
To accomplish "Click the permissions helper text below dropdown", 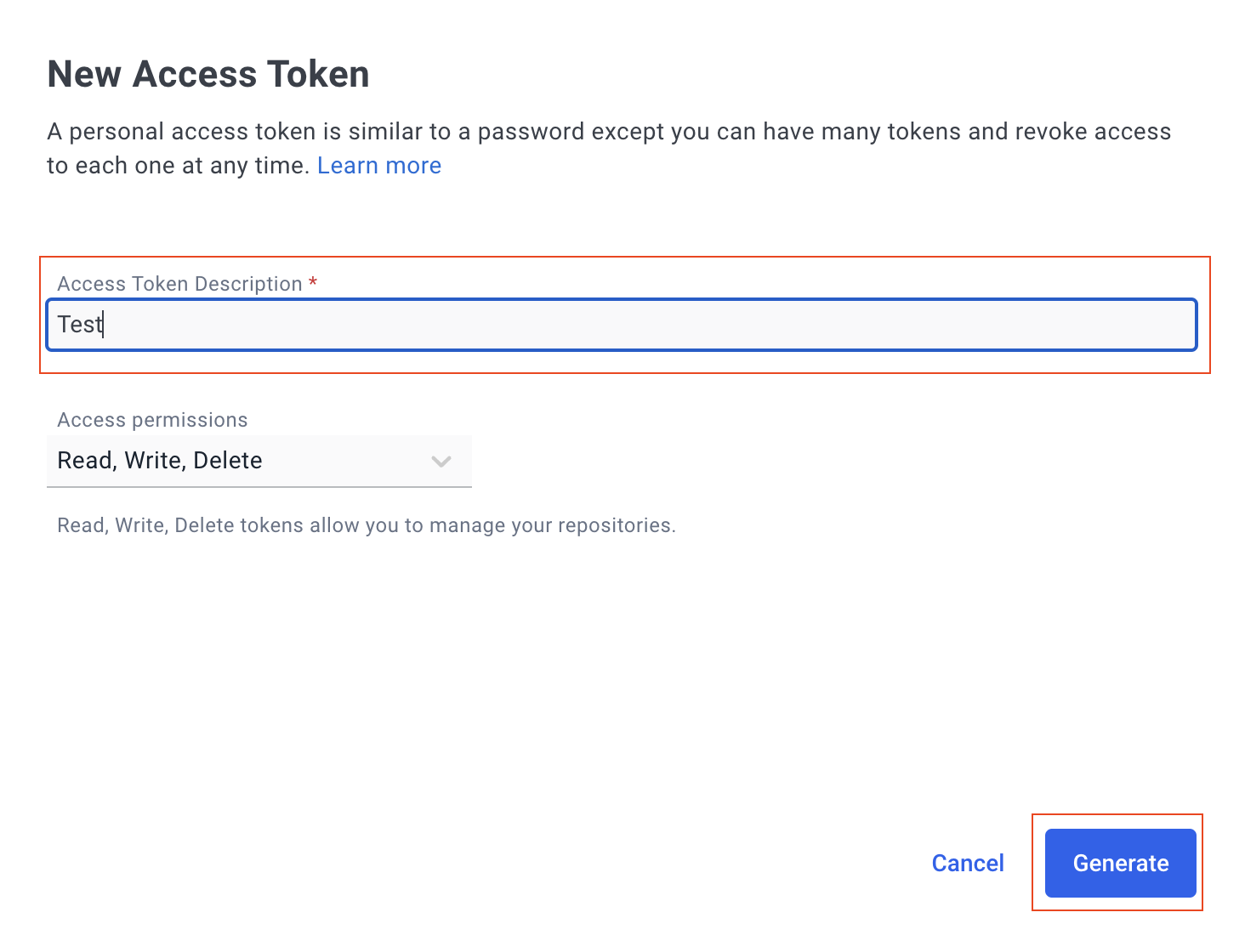I will point(366,525).
